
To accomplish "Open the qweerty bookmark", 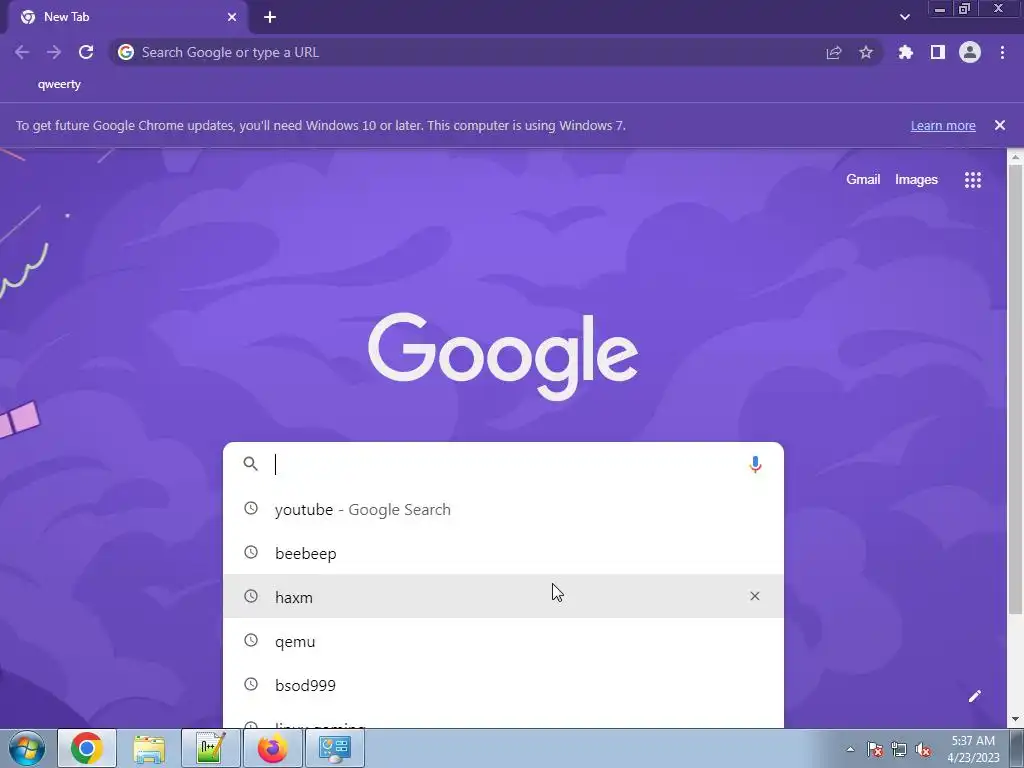I will 59,84.
